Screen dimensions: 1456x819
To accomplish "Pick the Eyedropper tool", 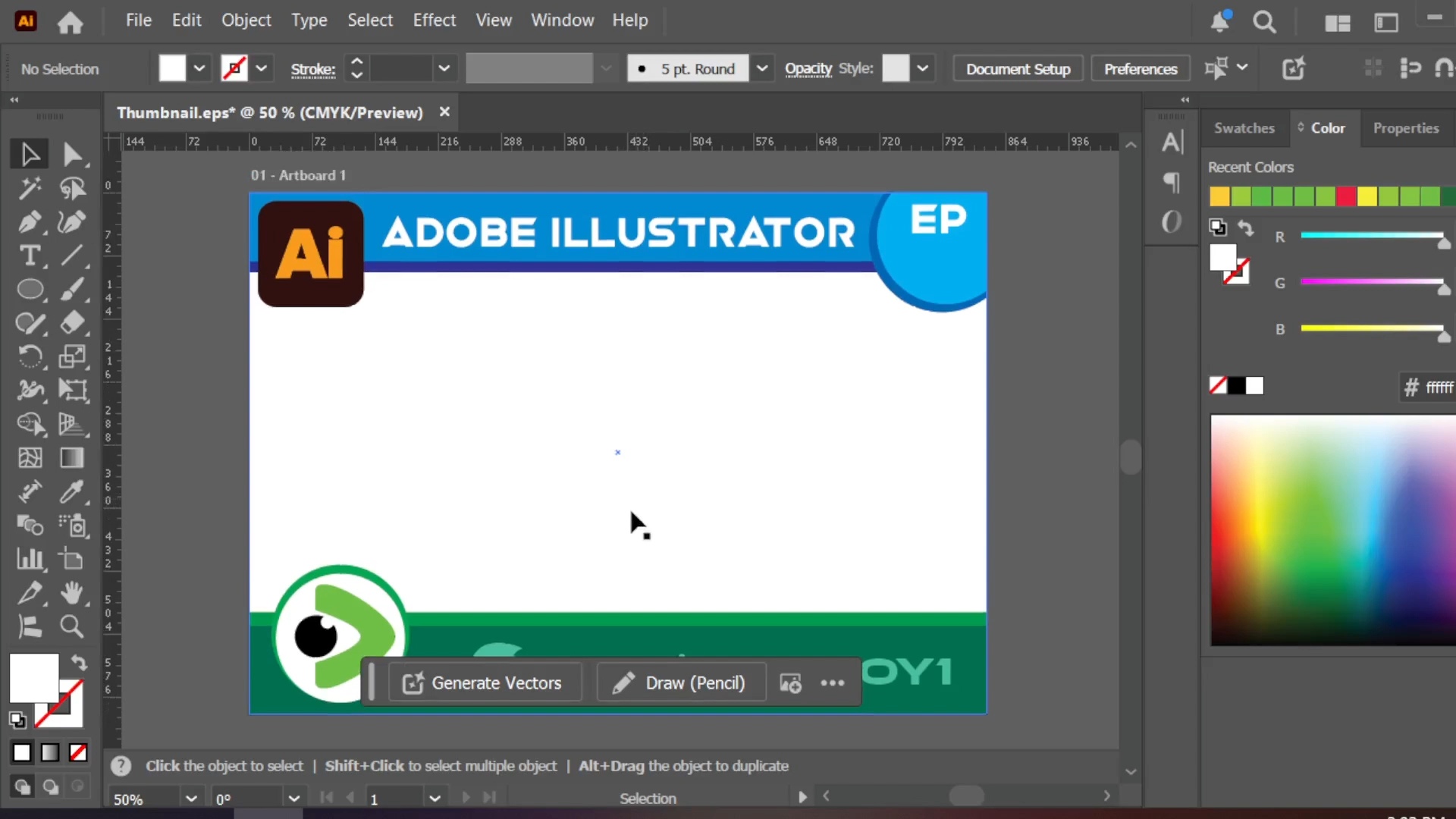I will (x=73, y=491).
